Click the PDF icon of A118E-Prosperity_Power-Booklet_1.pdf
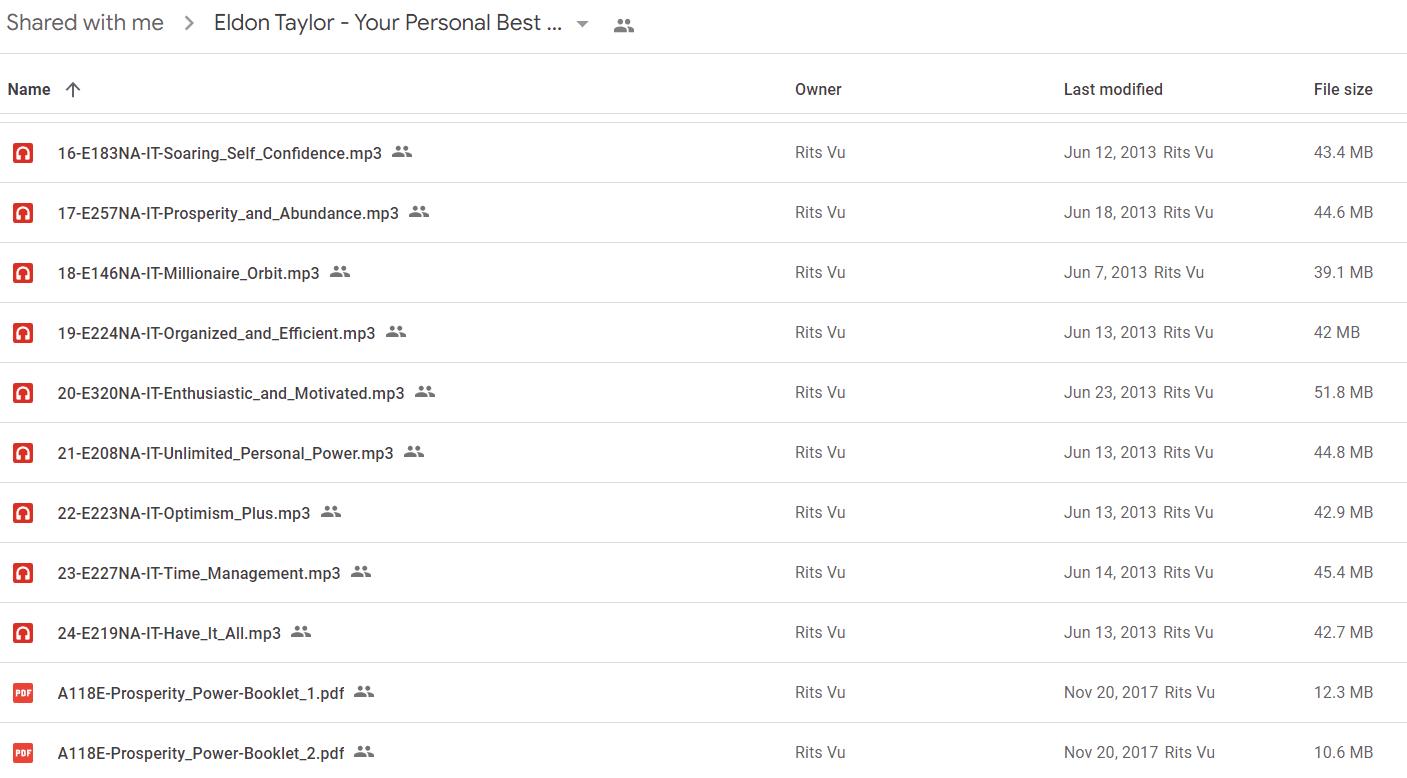1407x778 pixels. pyautogui.click(x=22, y=693)
